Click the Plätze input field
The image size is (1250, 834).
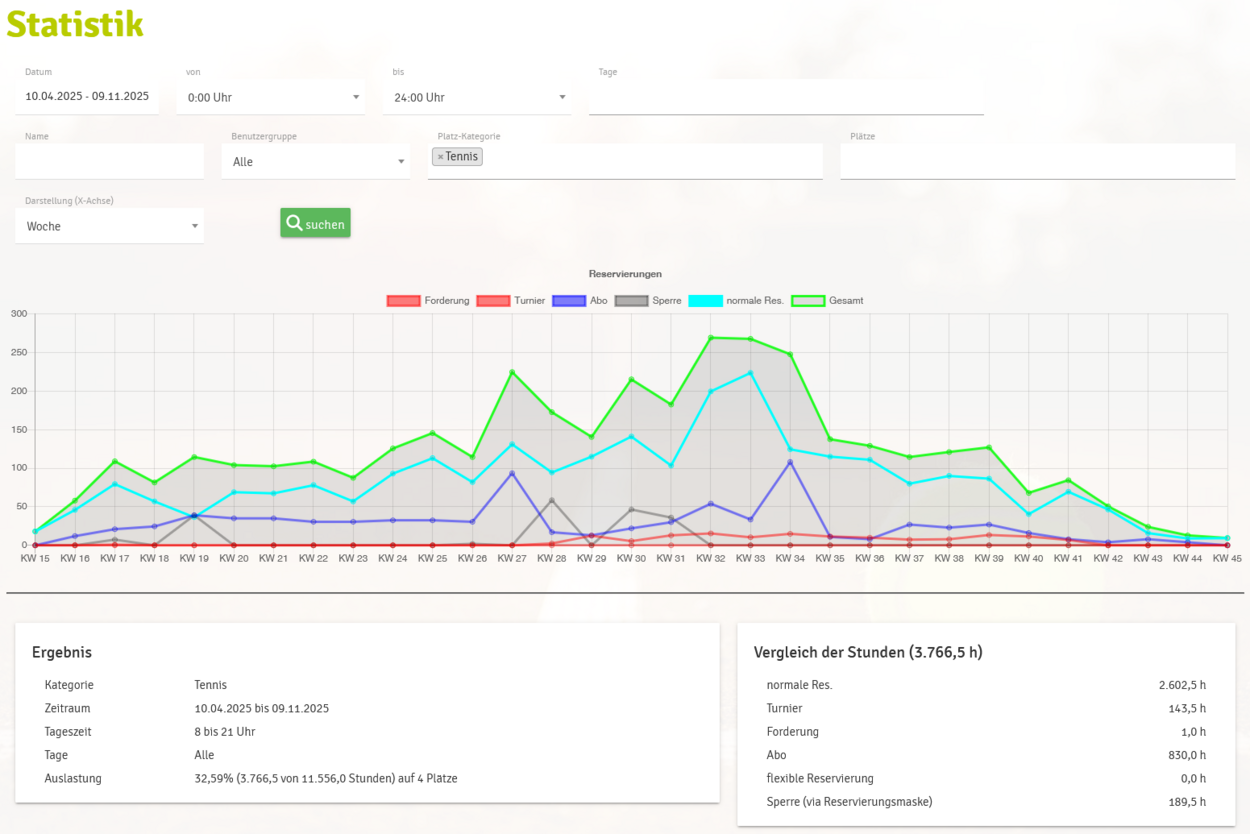(x=1037, y=161)
